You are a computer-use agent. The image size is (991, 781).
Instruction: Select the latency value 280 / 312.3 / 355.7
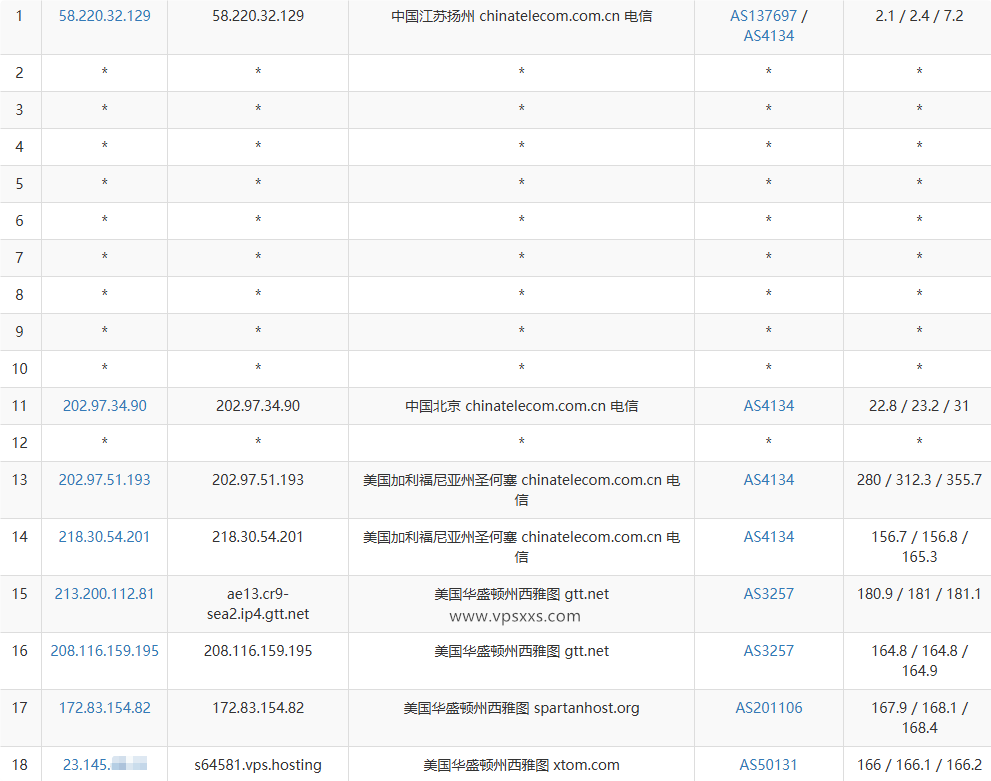tap(919, 480)
